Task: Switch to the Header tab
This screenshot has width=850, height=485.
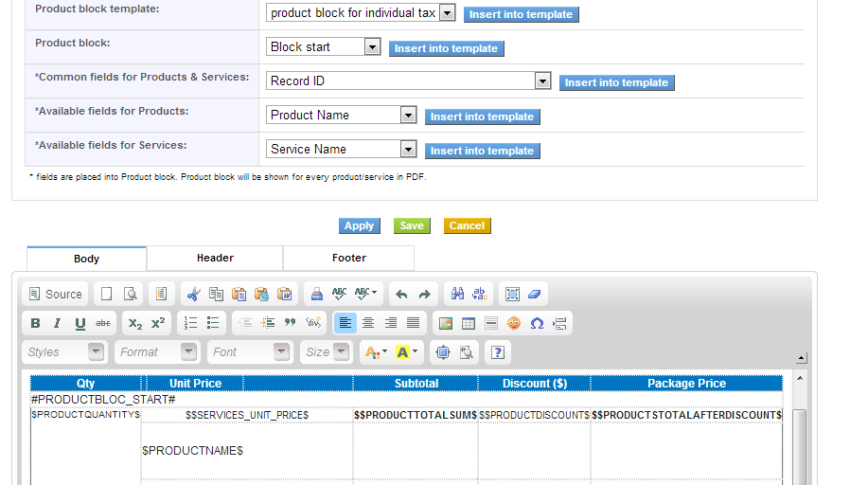Action: click(x=215, y=258)
